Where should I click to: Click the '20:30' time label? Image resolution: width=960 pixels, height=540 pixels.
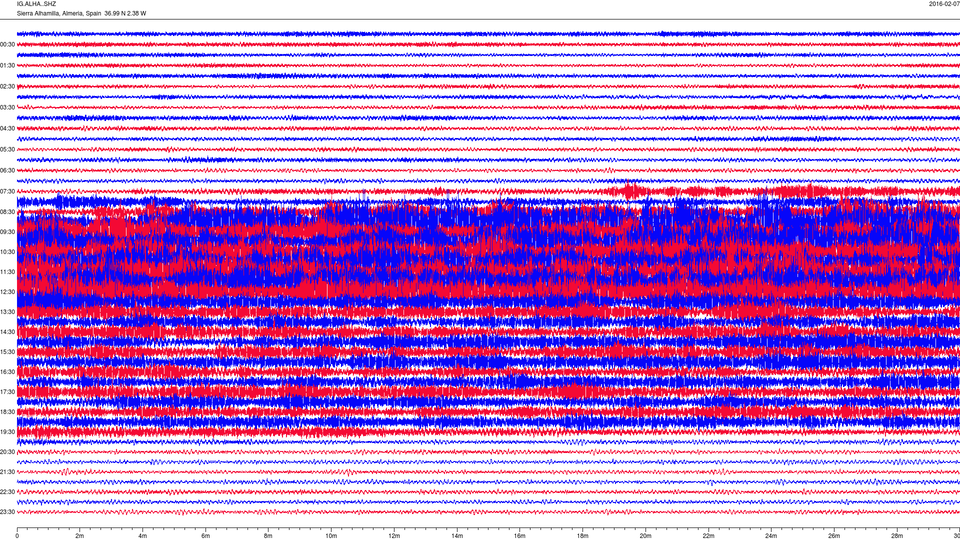[x=7, y=452]
